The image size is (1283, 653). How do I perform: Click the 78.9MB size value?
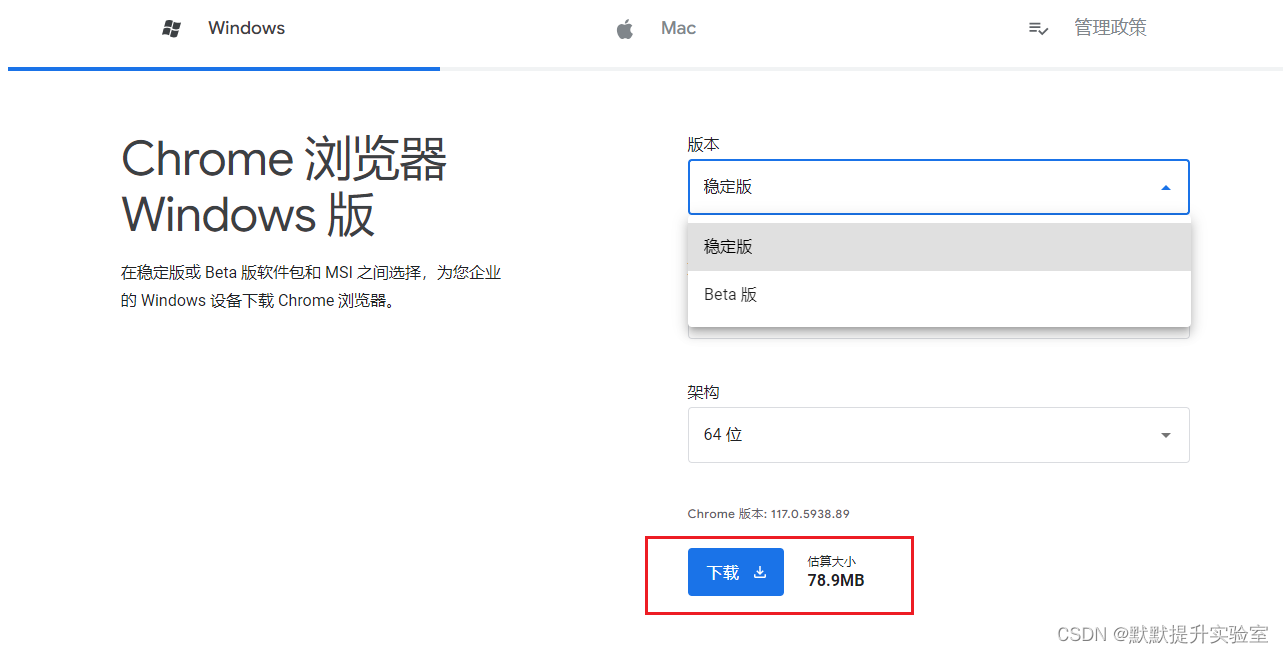coord(836,581)
